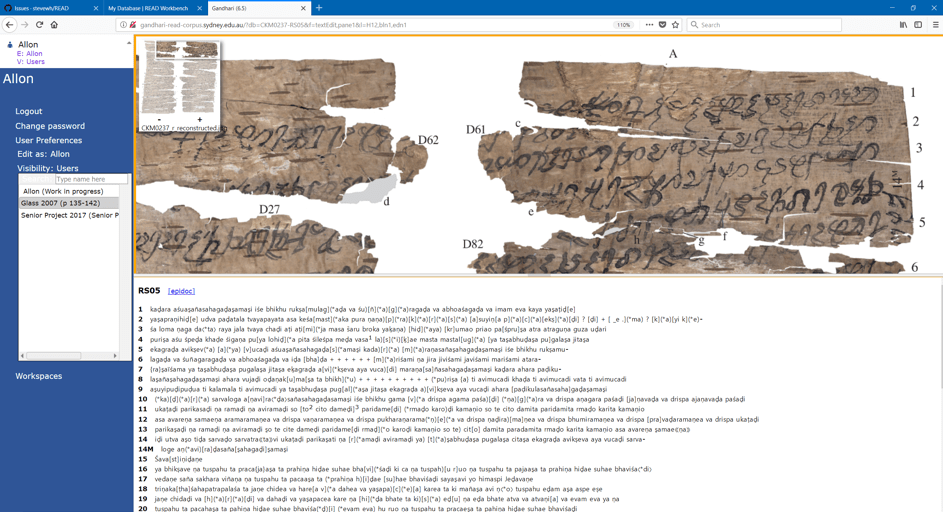The image size is (943, 512).
Task: Click the Type name here search field
Action: click(x=90, y=179)
